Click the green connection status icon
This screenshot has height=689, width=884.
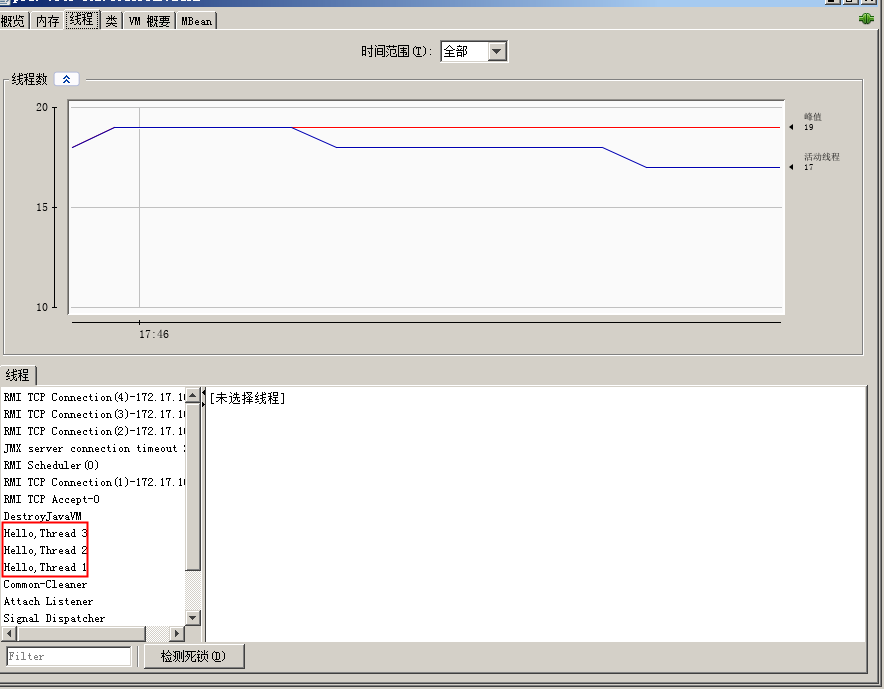click(867, 19)
